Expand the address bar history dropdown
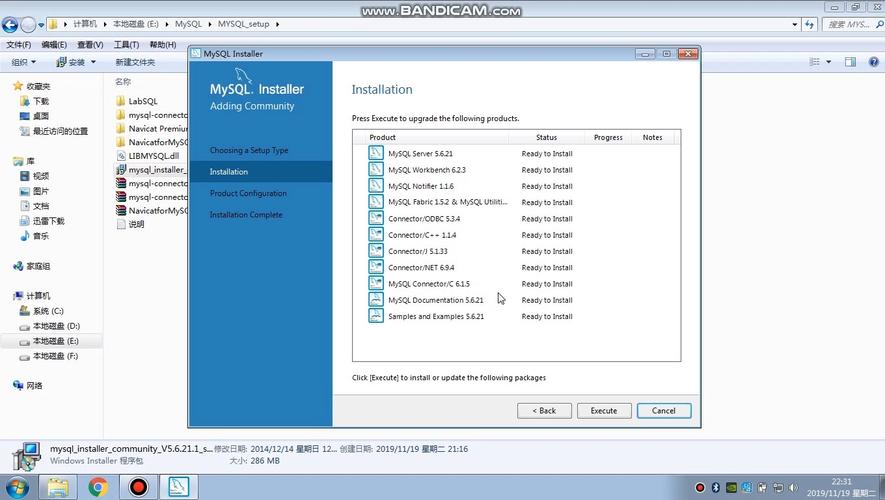The width and height of the screenshot is (885, 500). pos(795,24)
